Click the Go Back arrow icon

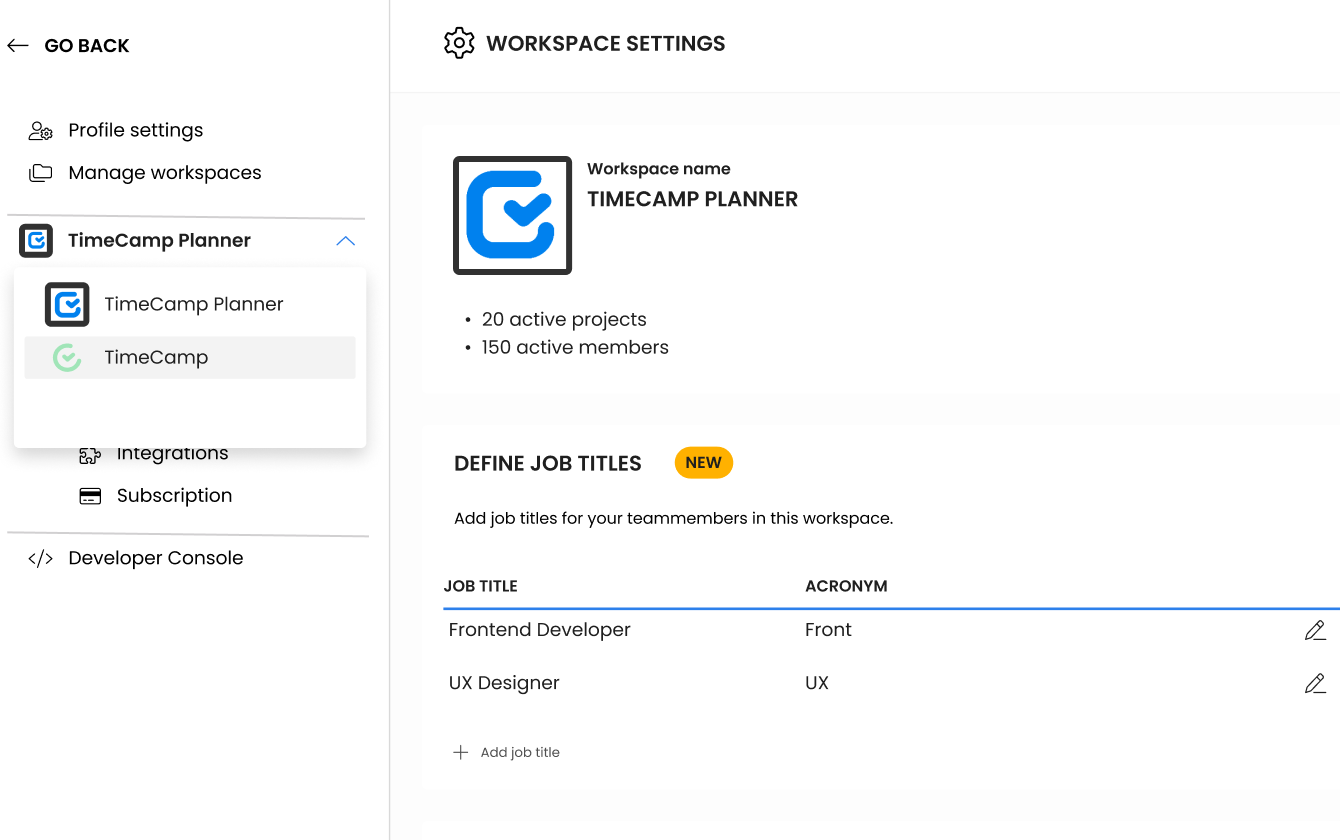(18, 46)
